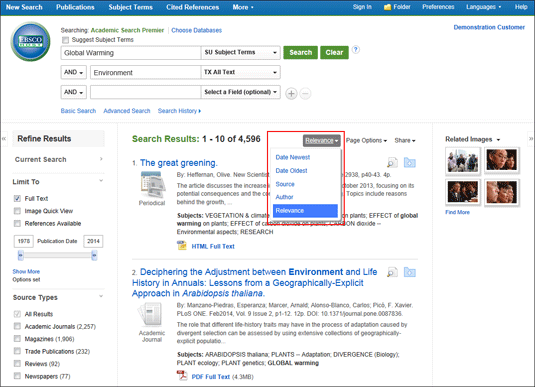The image size is (535, 387).
Task: Click the EBSCOhost logo
Action: 30,42
